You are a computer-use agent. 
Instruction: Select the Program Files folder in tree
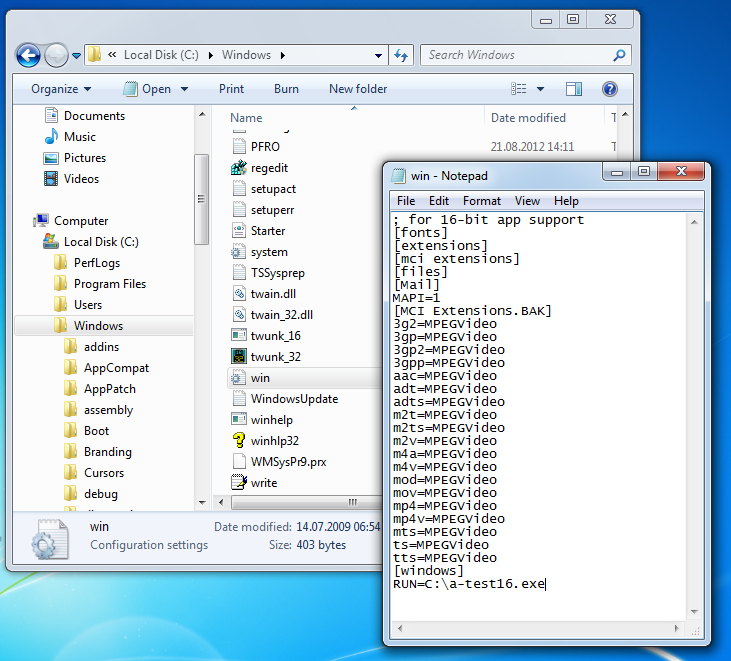click(109, 284)
